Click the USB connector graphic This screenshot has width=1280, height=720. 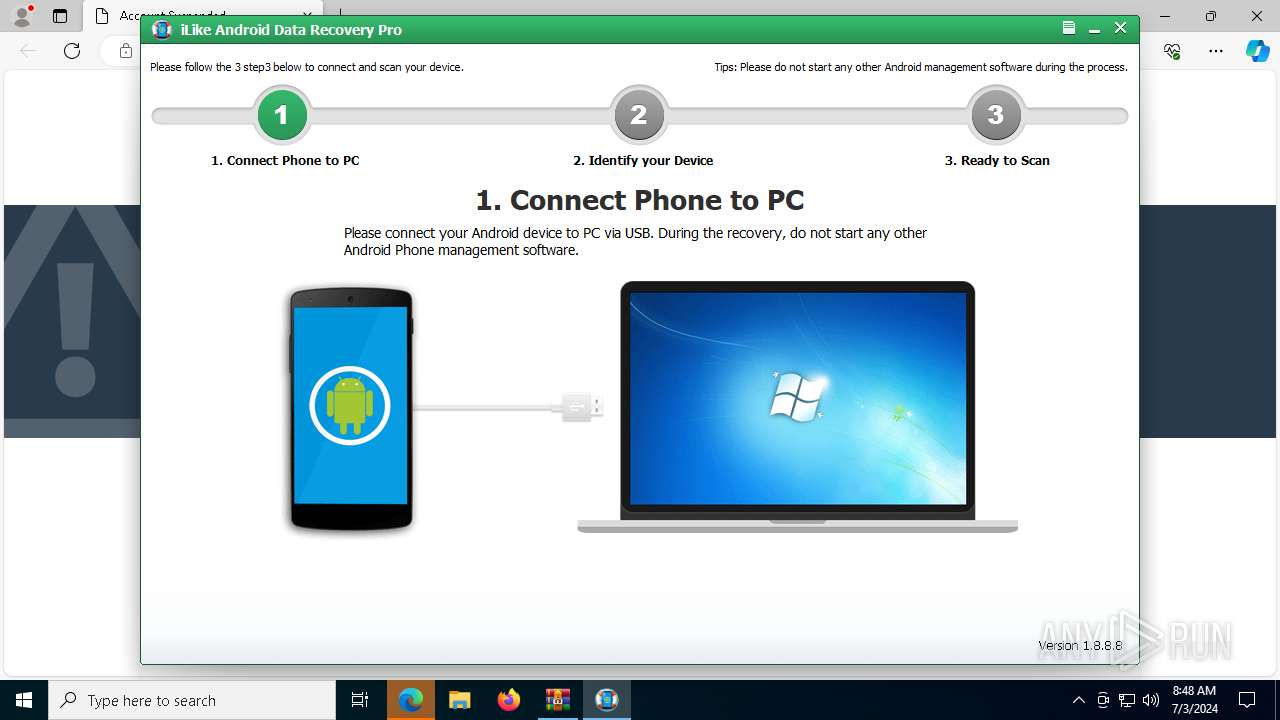582,406
